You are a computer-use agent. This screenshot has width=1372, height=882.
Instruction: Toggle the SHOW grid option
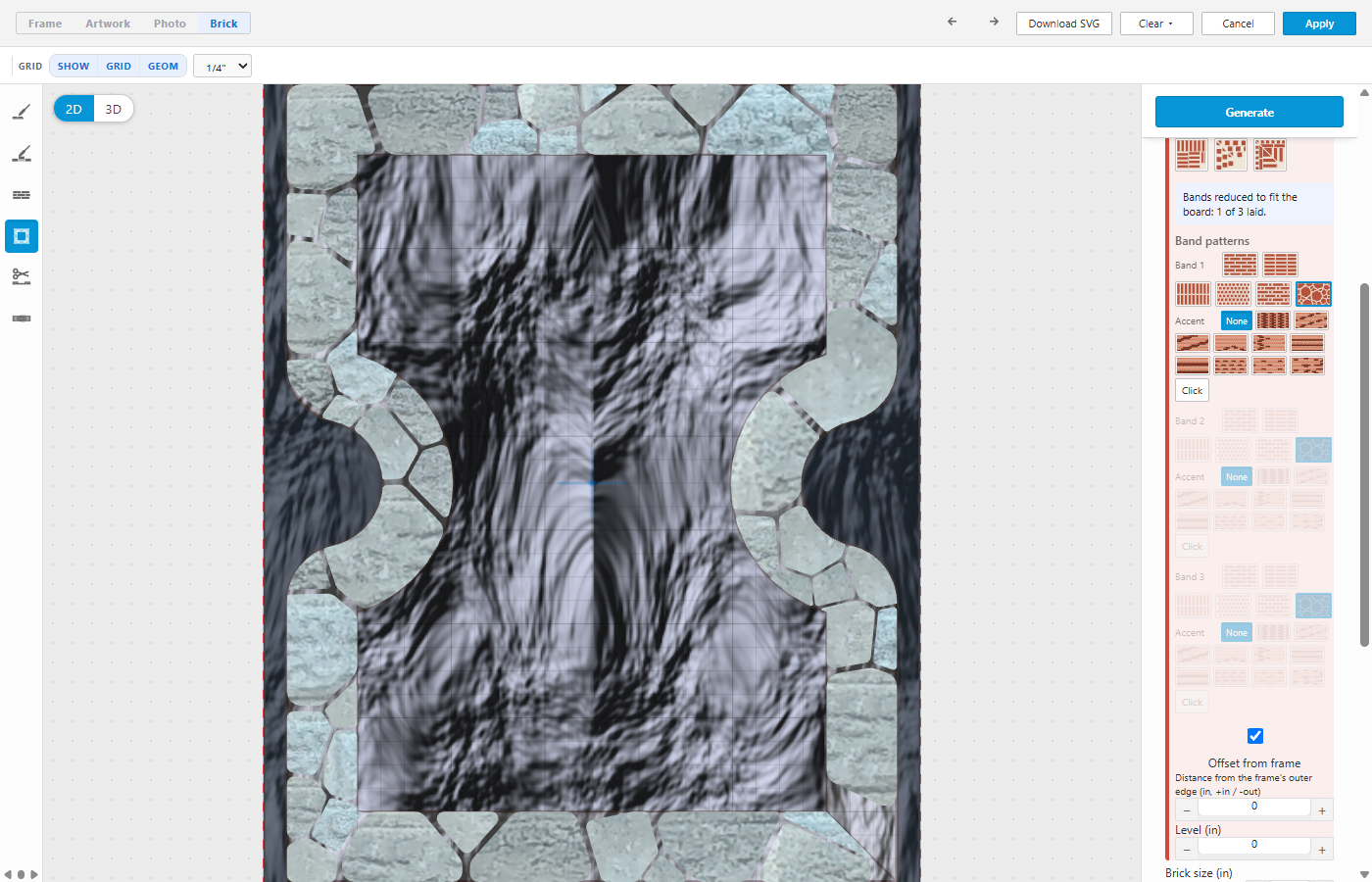pos(73,66)
